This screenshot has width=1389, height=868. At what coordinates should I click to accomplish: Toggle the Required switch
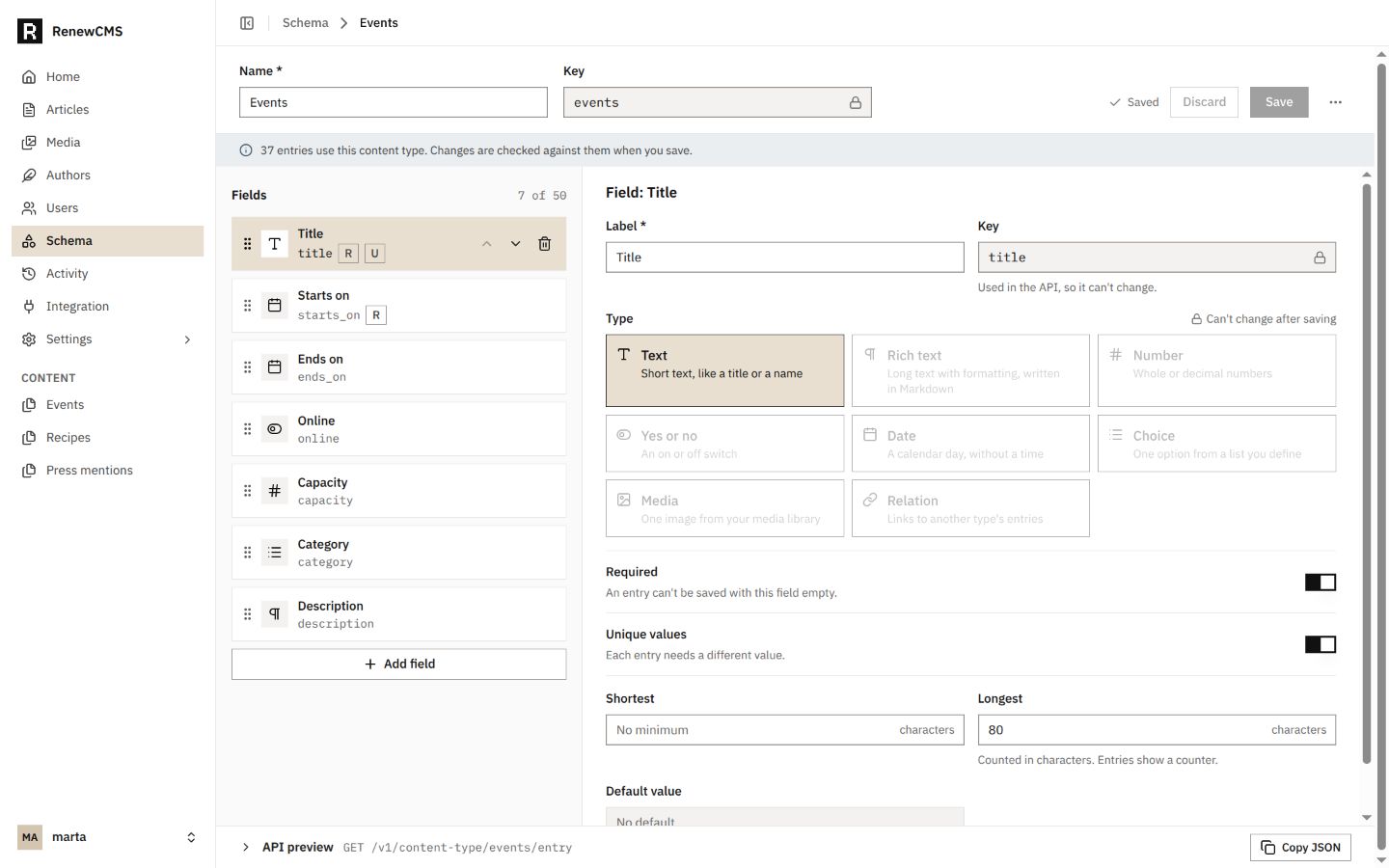(x=1321, y=583)
